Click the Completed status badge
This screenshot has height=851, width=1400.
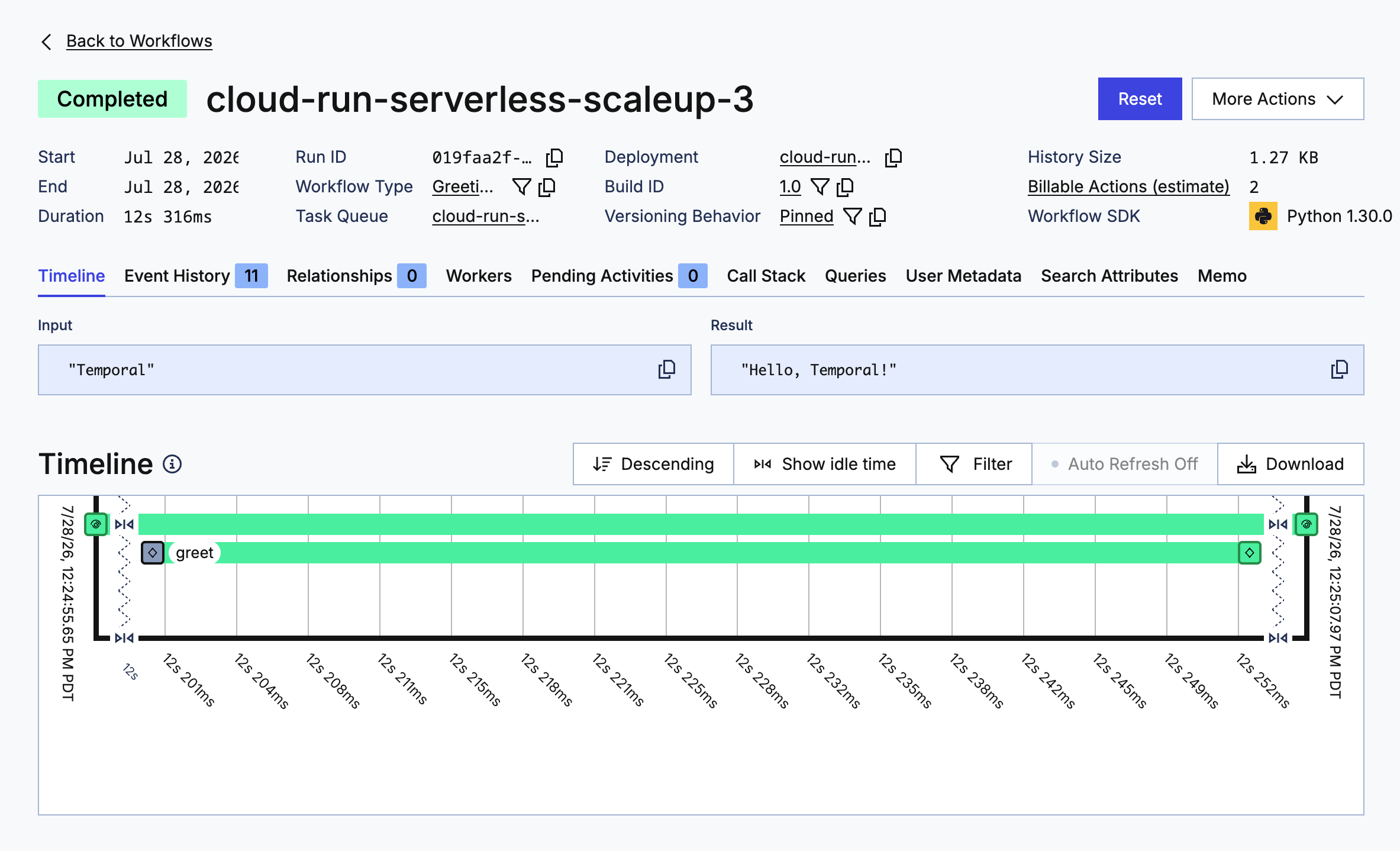[x=112, y=99]
